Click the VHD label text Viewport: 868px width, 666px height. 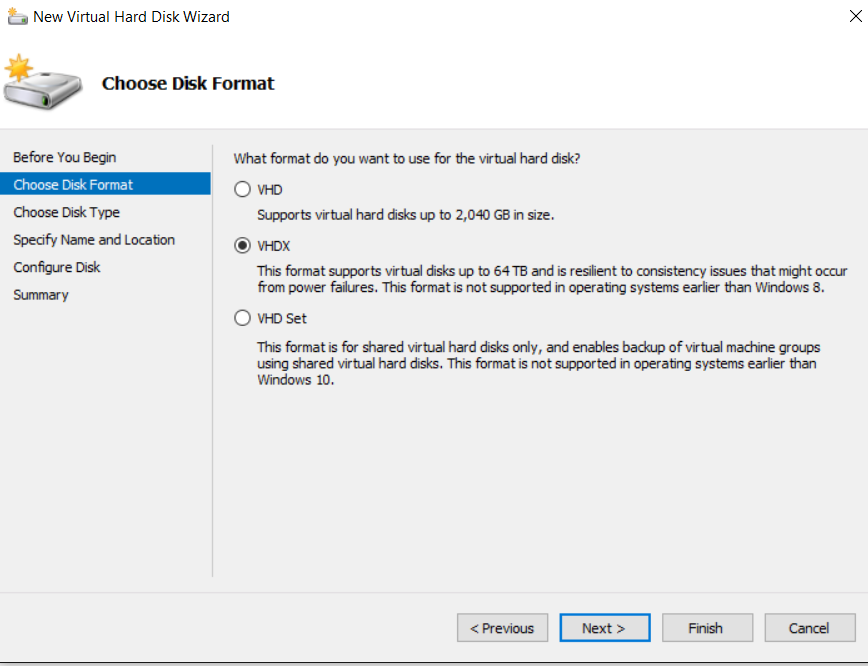pos(270,190)
